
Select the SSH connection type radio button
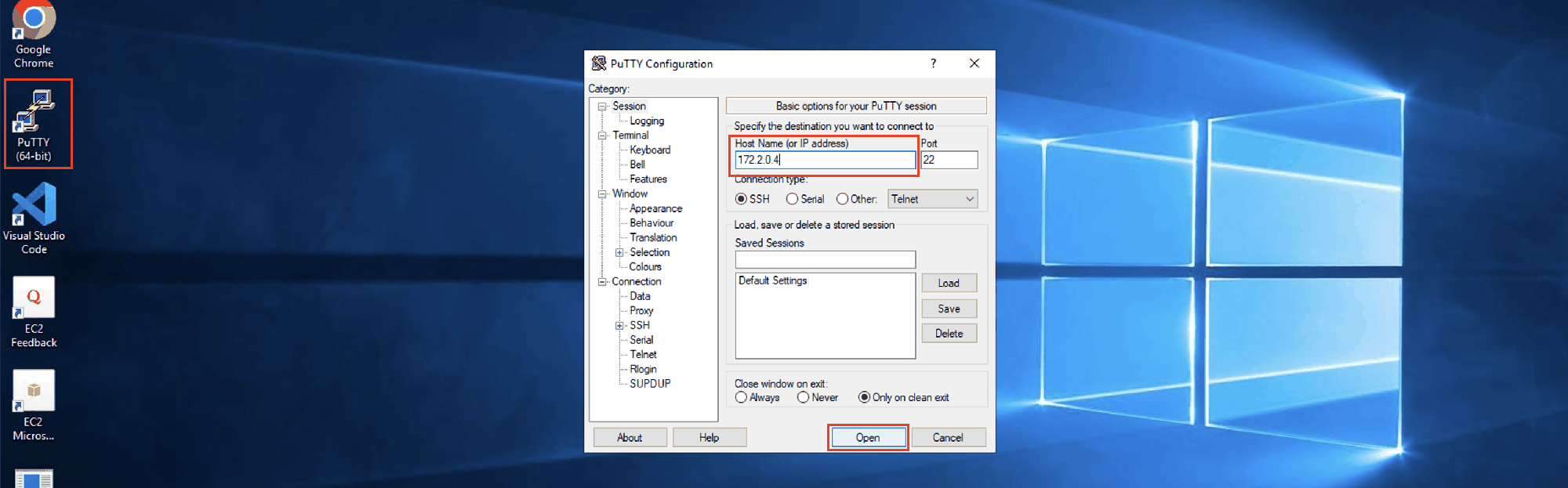pos(741,199)
